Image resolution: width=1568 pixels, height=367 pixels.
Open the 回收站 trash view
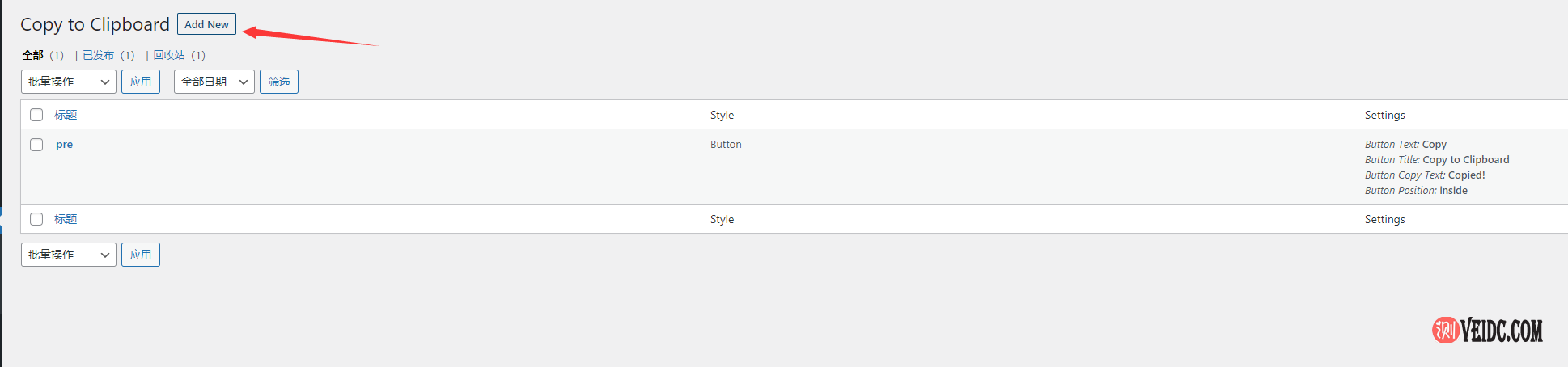169,55
